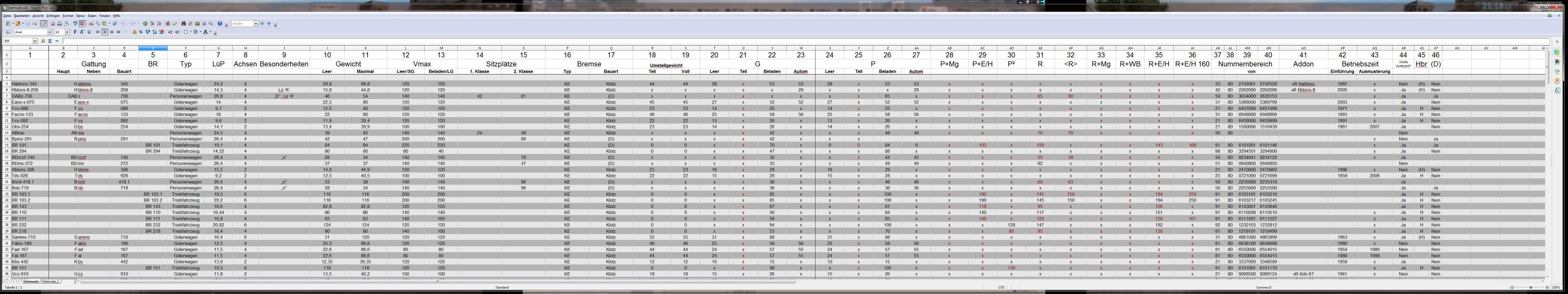Jump to first sheet tab arrow
1568x294 pixels.
(5, 282)
